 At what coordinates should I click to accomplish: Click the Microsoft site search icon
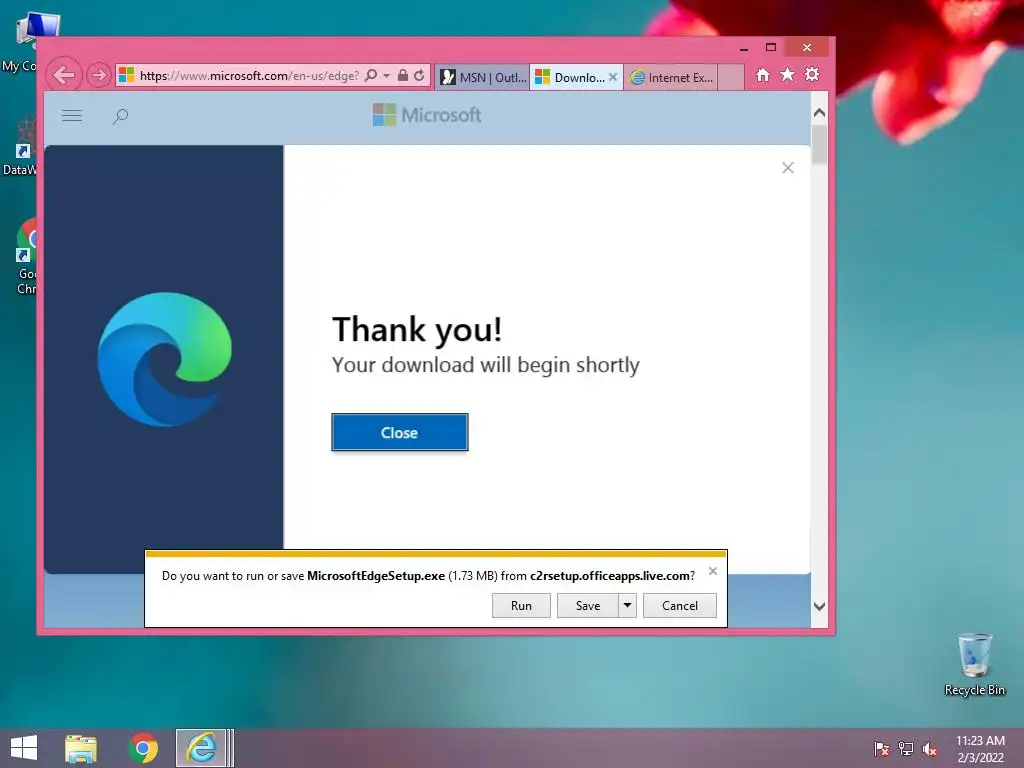[x=120, y=117]
